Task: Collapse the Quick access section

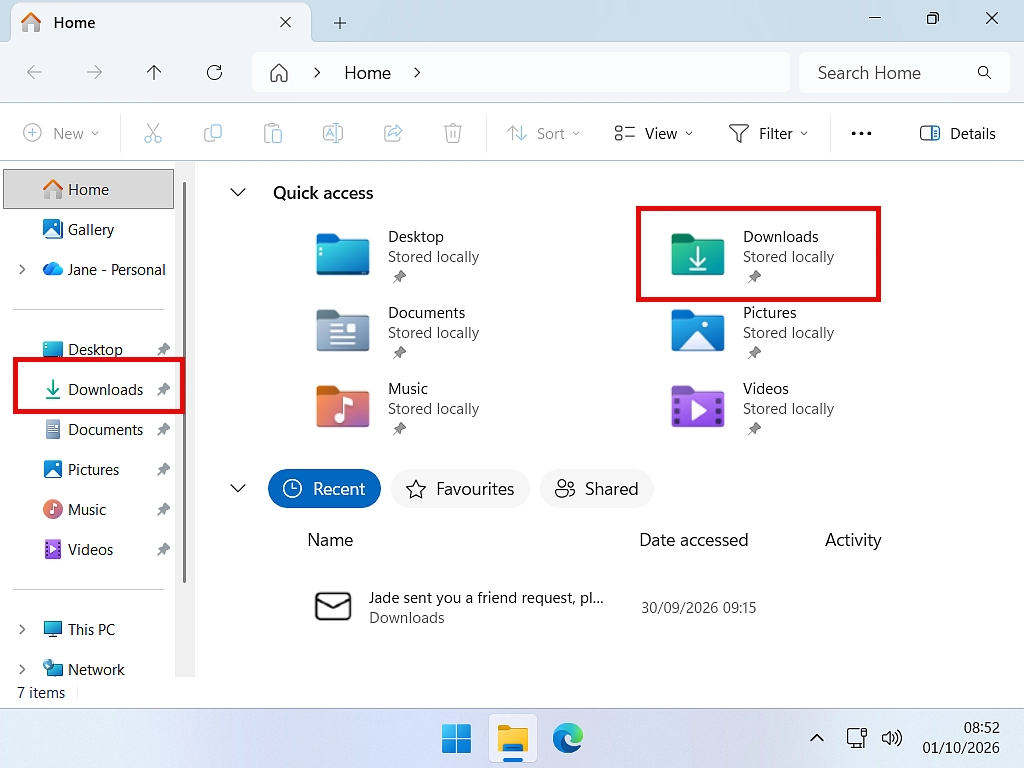Action: point(238,193)
